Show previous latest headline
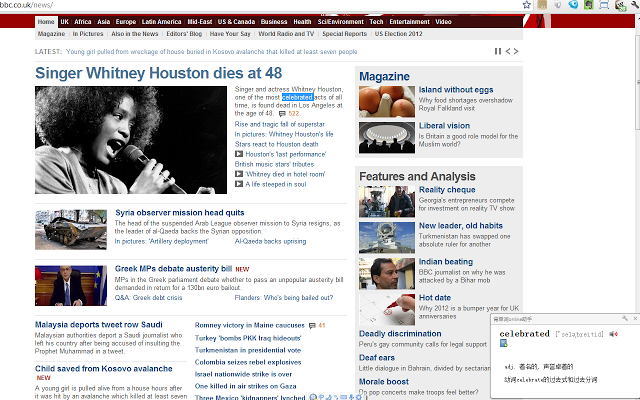This screenshot has width=640, height=400. [x=508, y=51]
